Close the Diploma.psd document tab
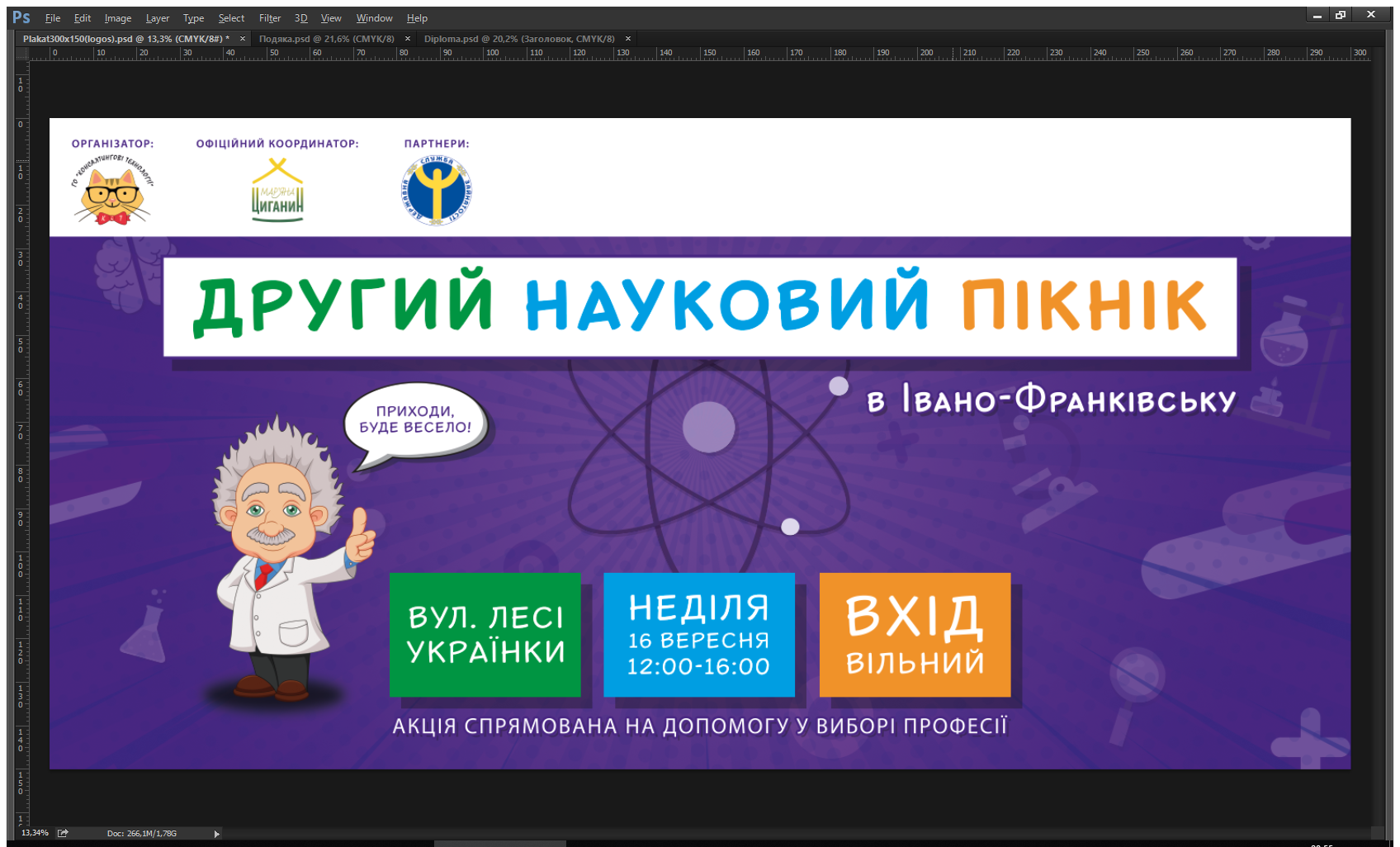1400x847 pixels. pyautogui.click(x=628, y=39)
